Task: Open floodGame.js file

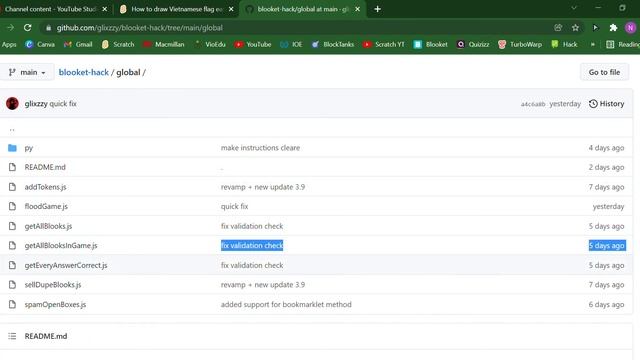Action: 46,206
